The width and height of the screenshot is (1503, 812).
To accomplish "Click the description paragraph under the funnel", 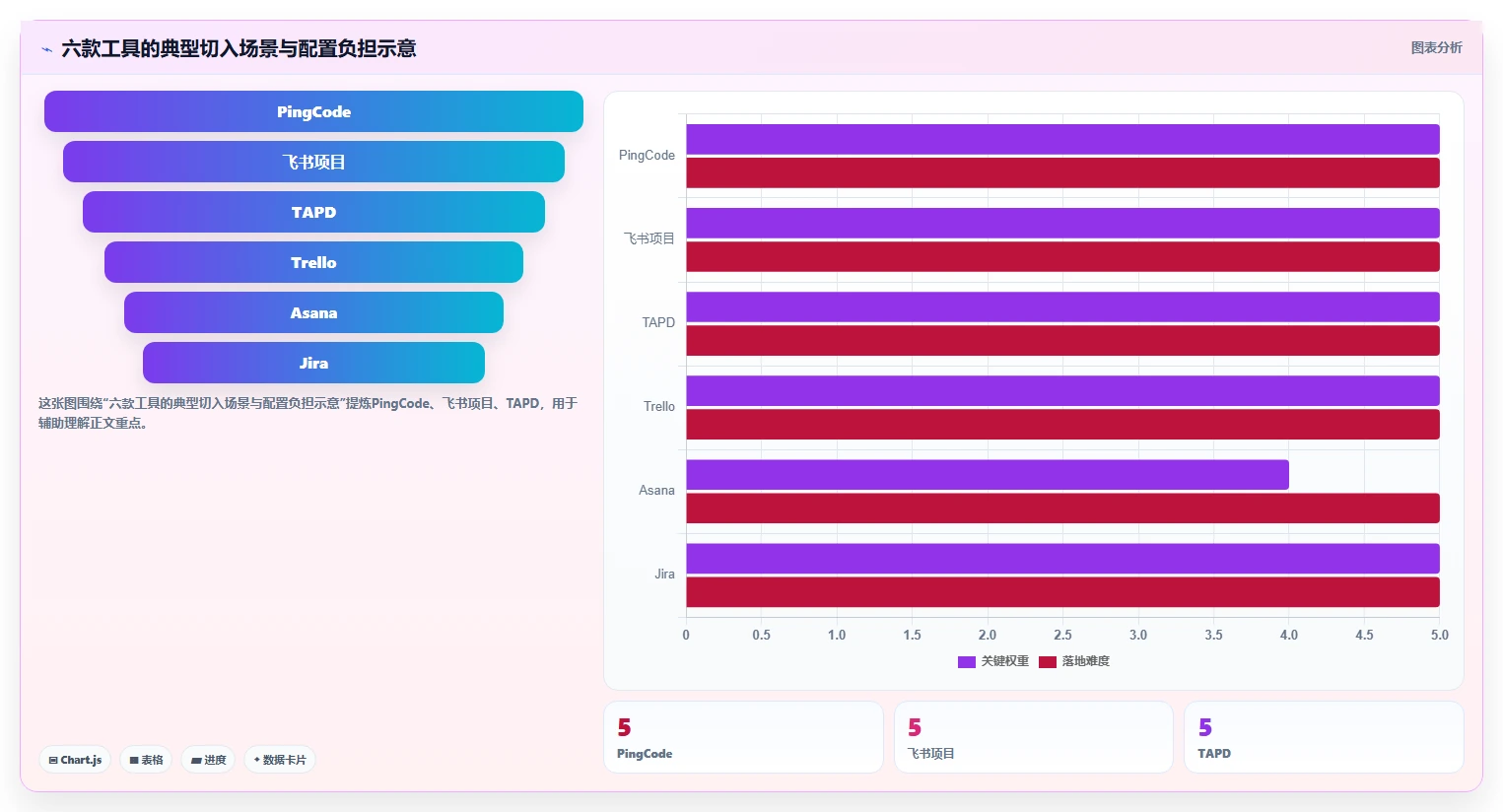I will click(x=308, y=413).
